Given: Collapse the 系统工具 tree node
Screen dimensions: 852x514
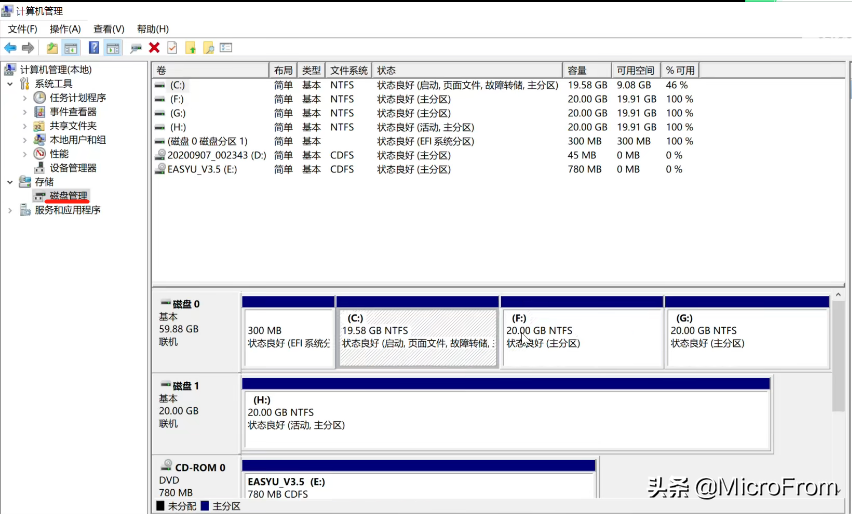Looking at the screenshot, I should click(10, 84).
